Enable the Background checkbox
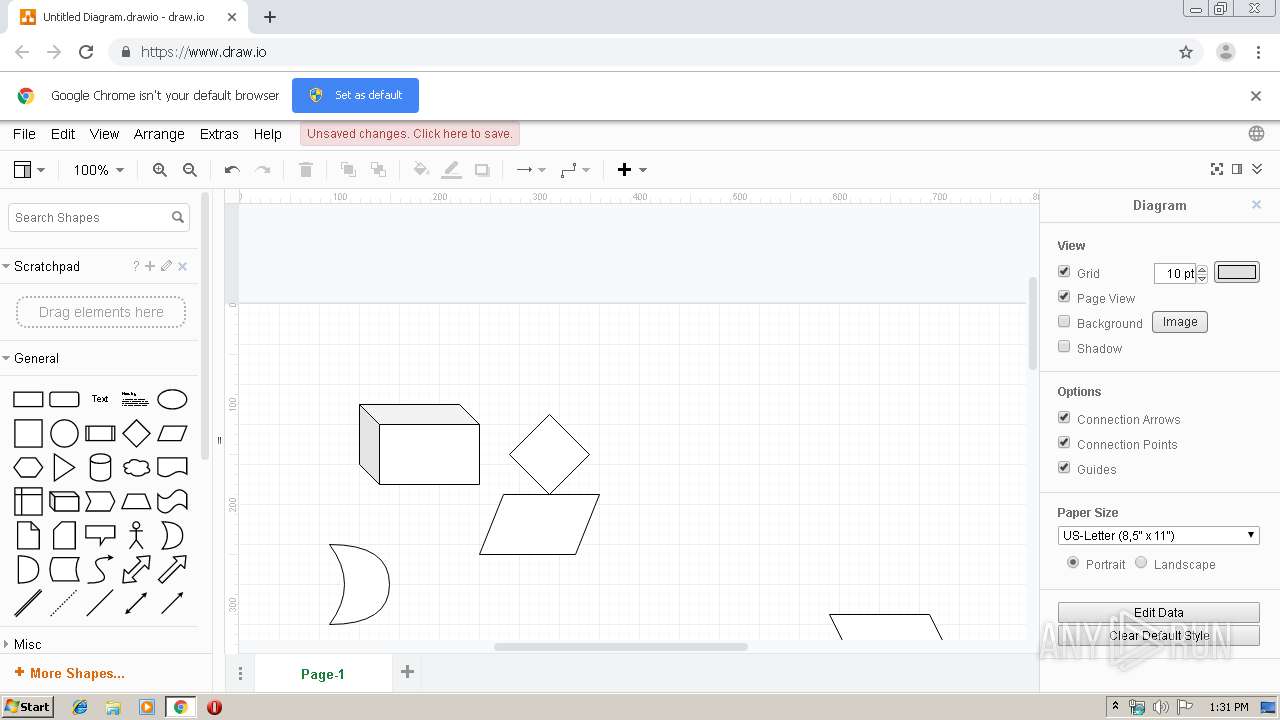This screenshot has height=720, width=1280. coord(1064,322)
